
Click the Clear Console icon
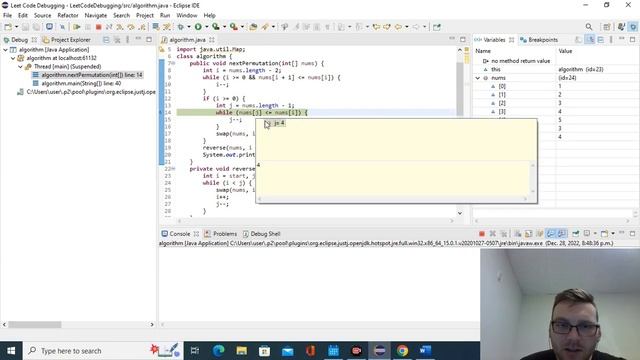[518, 234]
